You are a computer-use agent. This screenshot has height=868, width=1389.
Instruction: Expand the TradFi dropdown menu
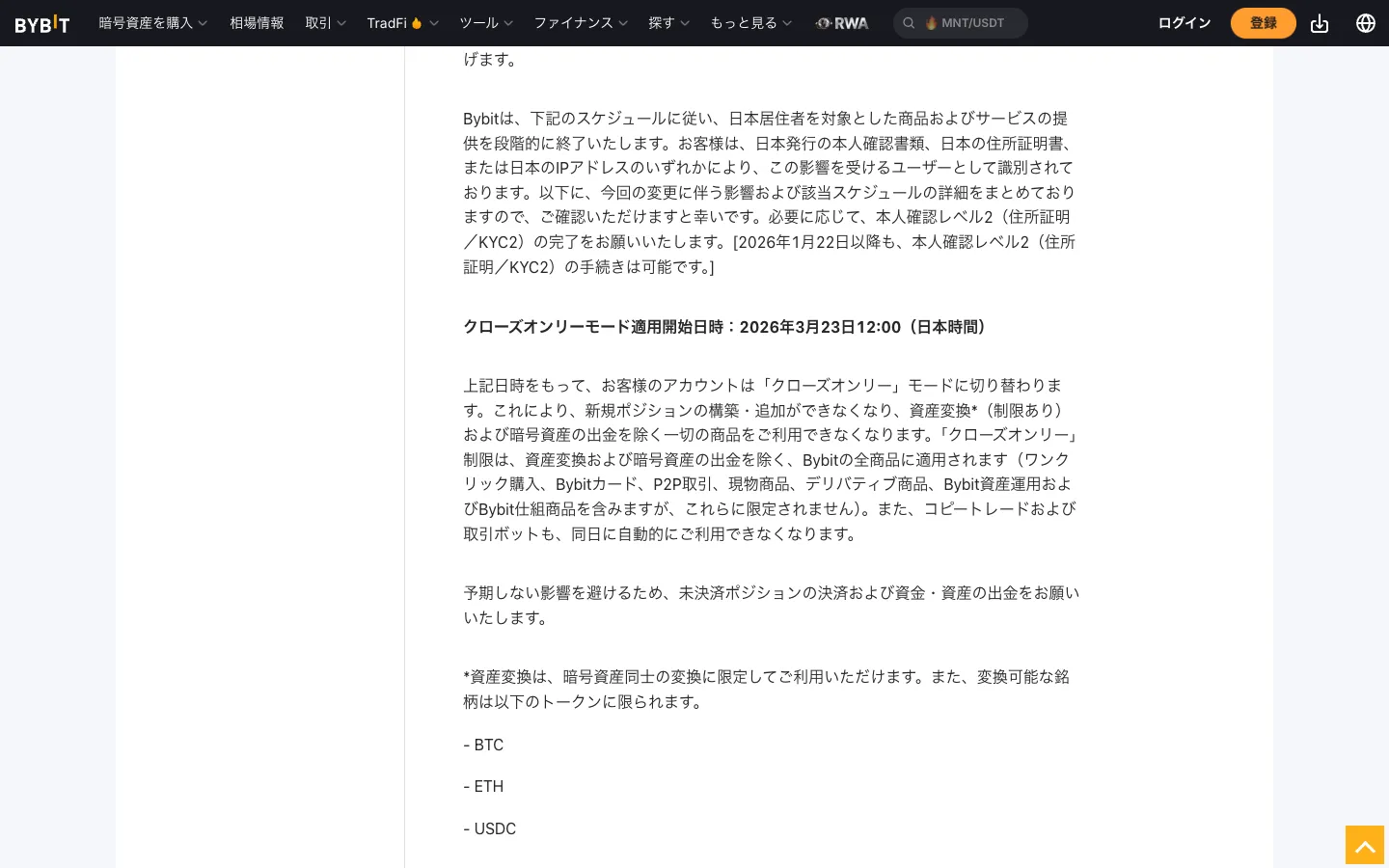[403, 23]
